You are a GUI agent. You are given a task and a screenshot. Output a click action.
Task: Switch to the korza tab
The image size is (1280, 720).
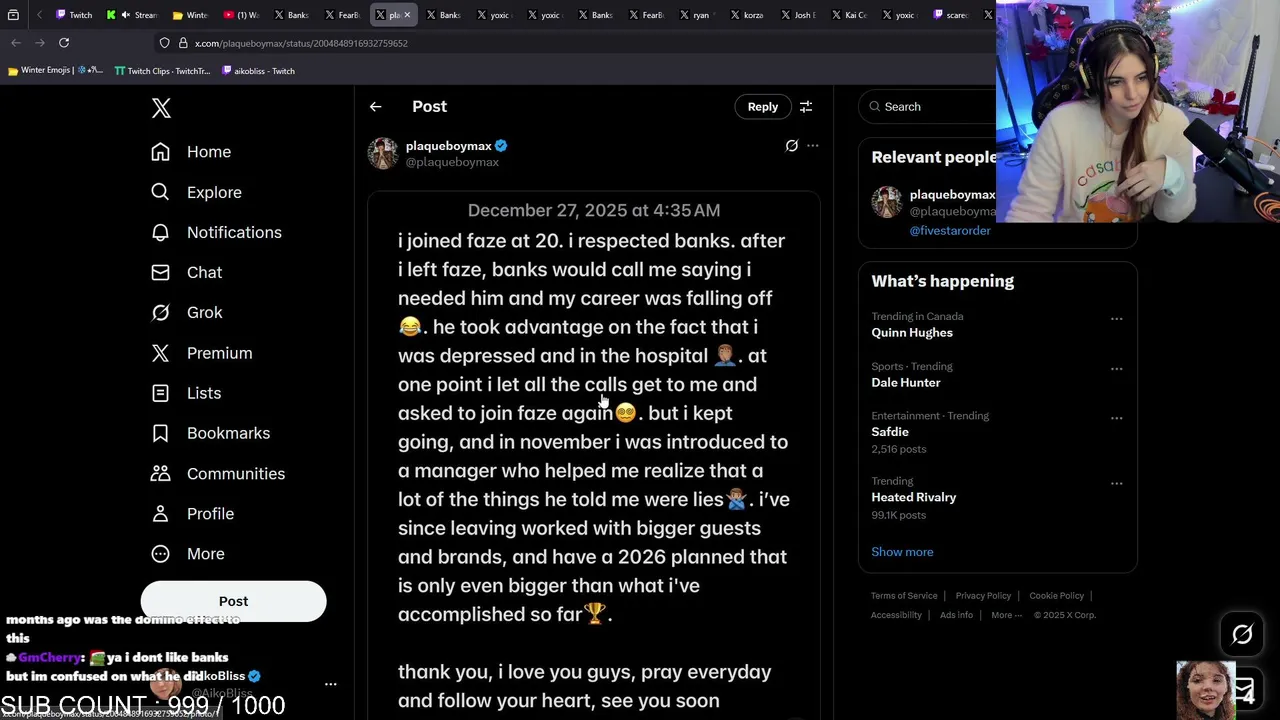click(x=747, y=15)
